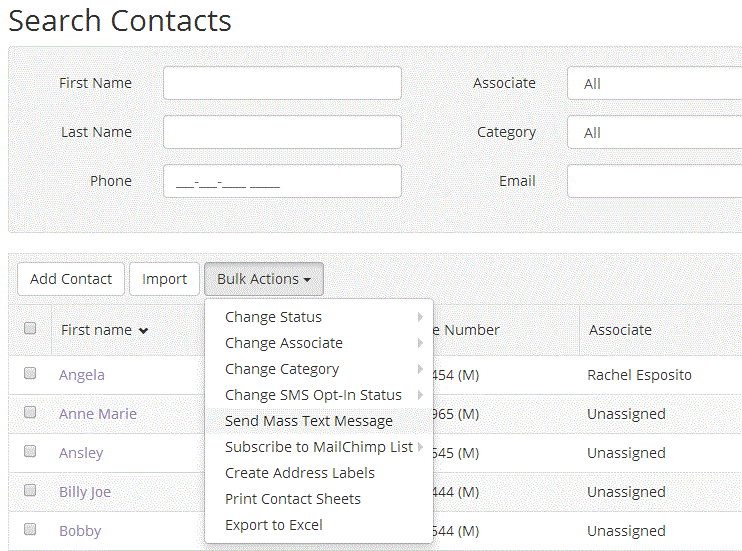Toggle the select-all checkbox in header

click(x=30, y=328)
